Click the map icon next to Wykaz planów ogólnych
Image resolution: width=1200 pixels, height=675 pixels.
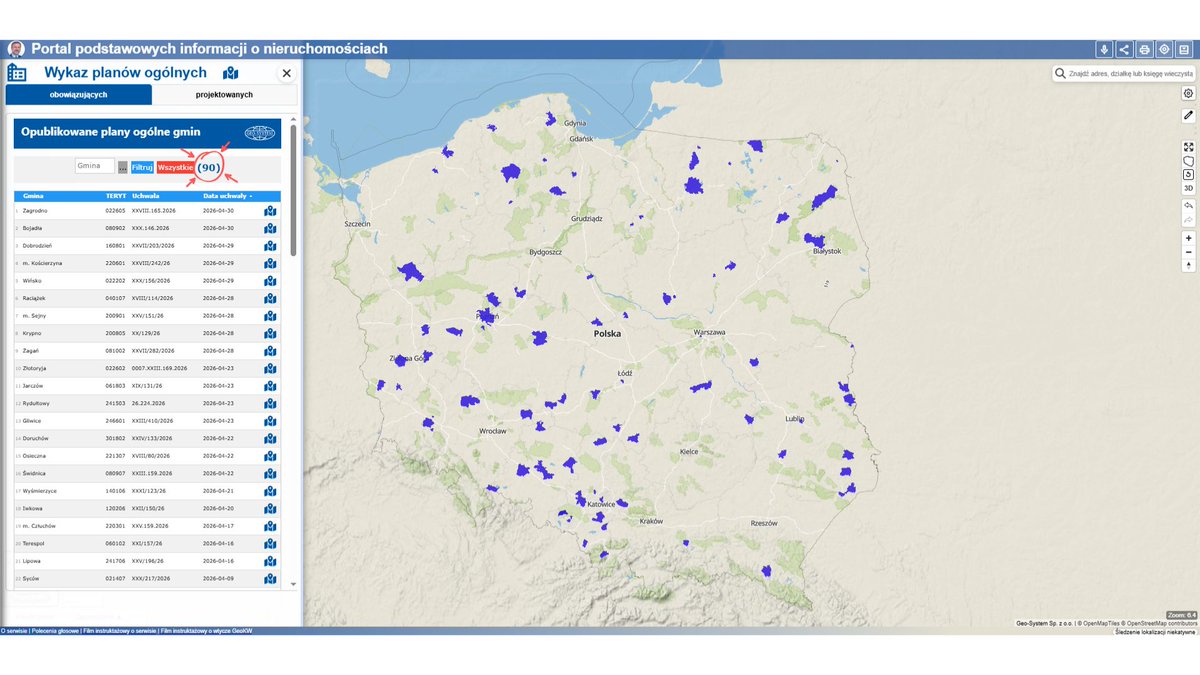pyautogui.click(x=231, y=73)
